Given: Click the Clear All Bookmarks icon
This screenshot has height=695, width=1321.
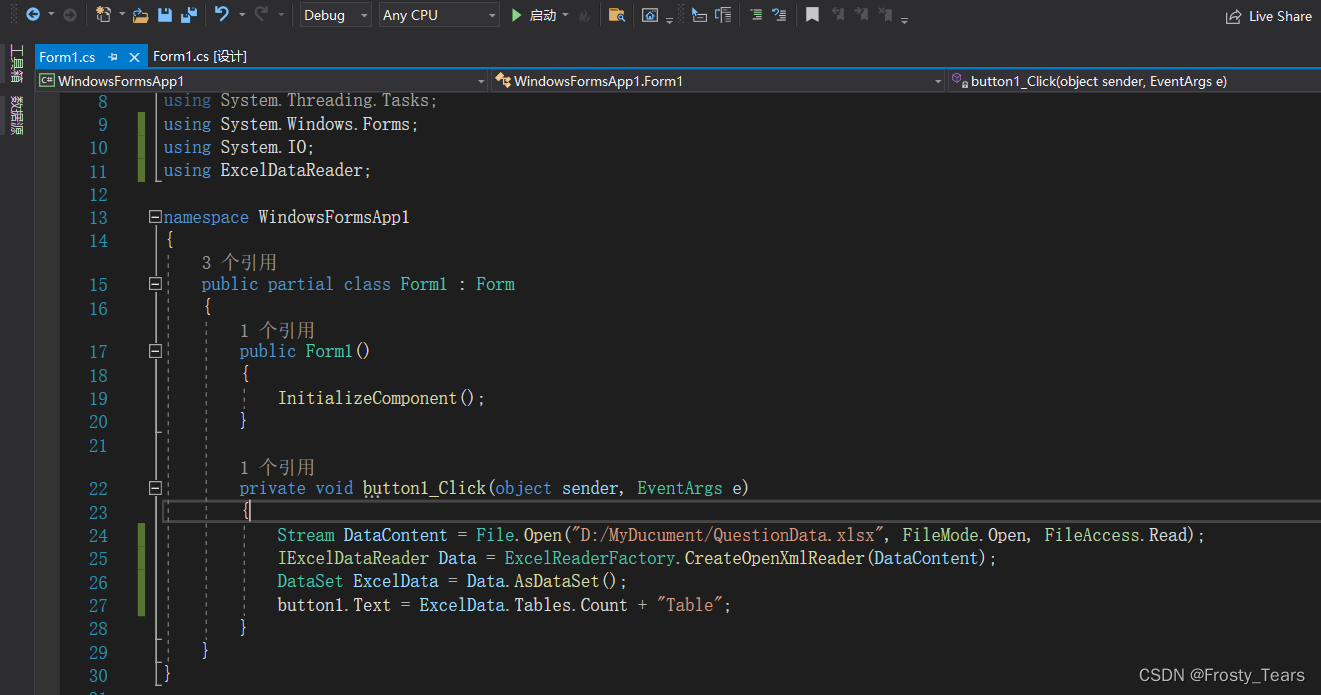Looking at the screenshot, I should (884, 15).
